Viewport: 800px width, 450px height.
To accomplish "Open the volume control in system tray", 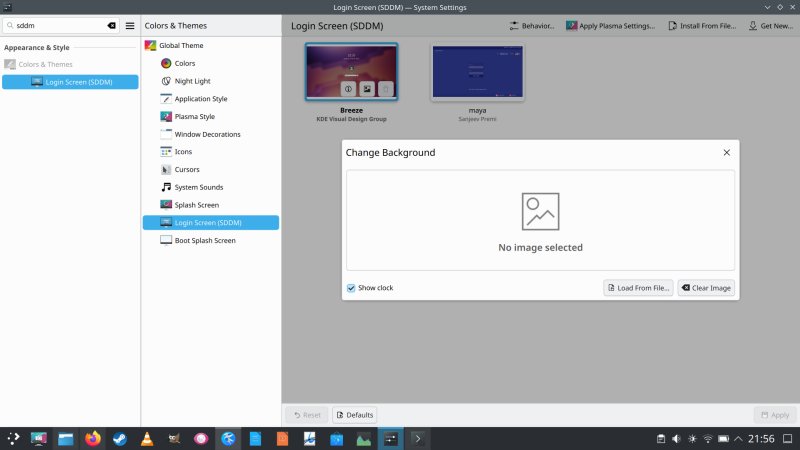I will click(676, 439).
